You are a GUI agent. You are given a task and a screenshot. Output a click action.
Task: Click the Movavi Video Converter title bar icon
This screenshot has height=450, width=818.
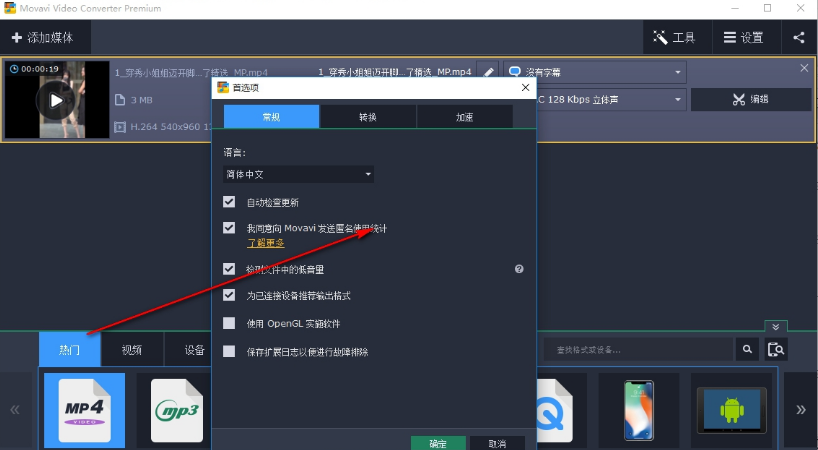point(10,8)
